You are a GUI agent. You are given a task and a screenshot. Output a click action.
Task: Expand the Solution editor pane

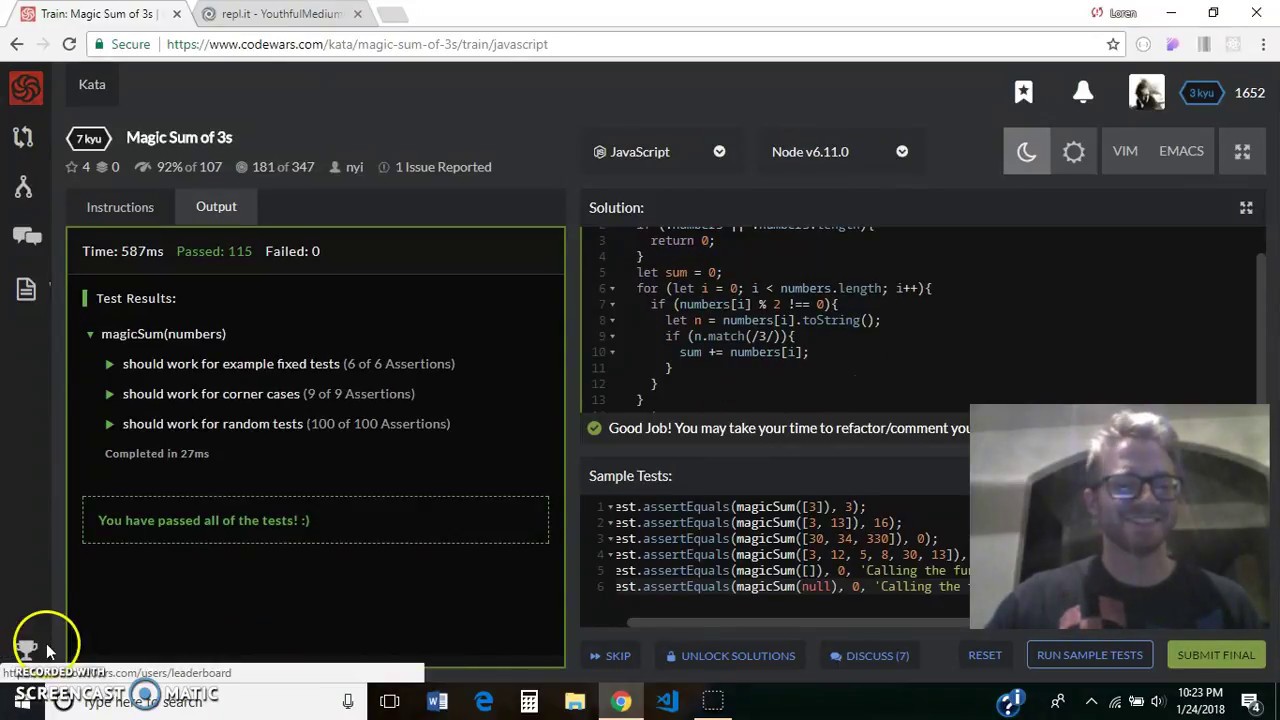point(1246,208)
